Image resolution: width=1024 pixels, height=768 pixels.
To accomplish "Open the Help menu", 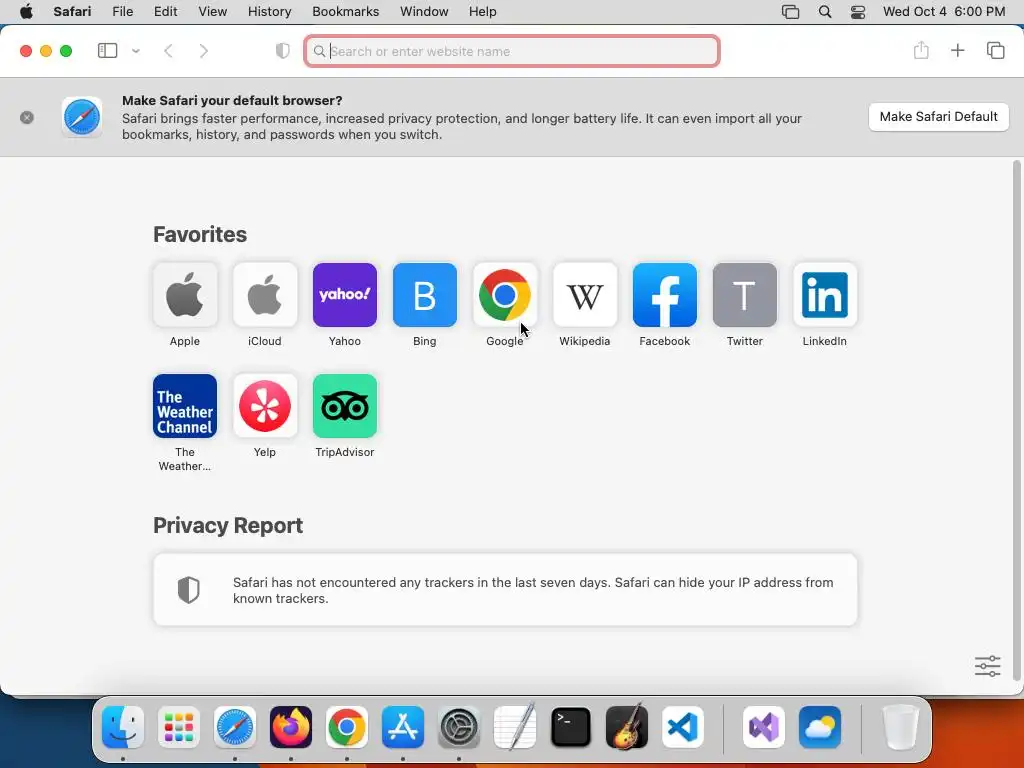I will coord(483,12).
